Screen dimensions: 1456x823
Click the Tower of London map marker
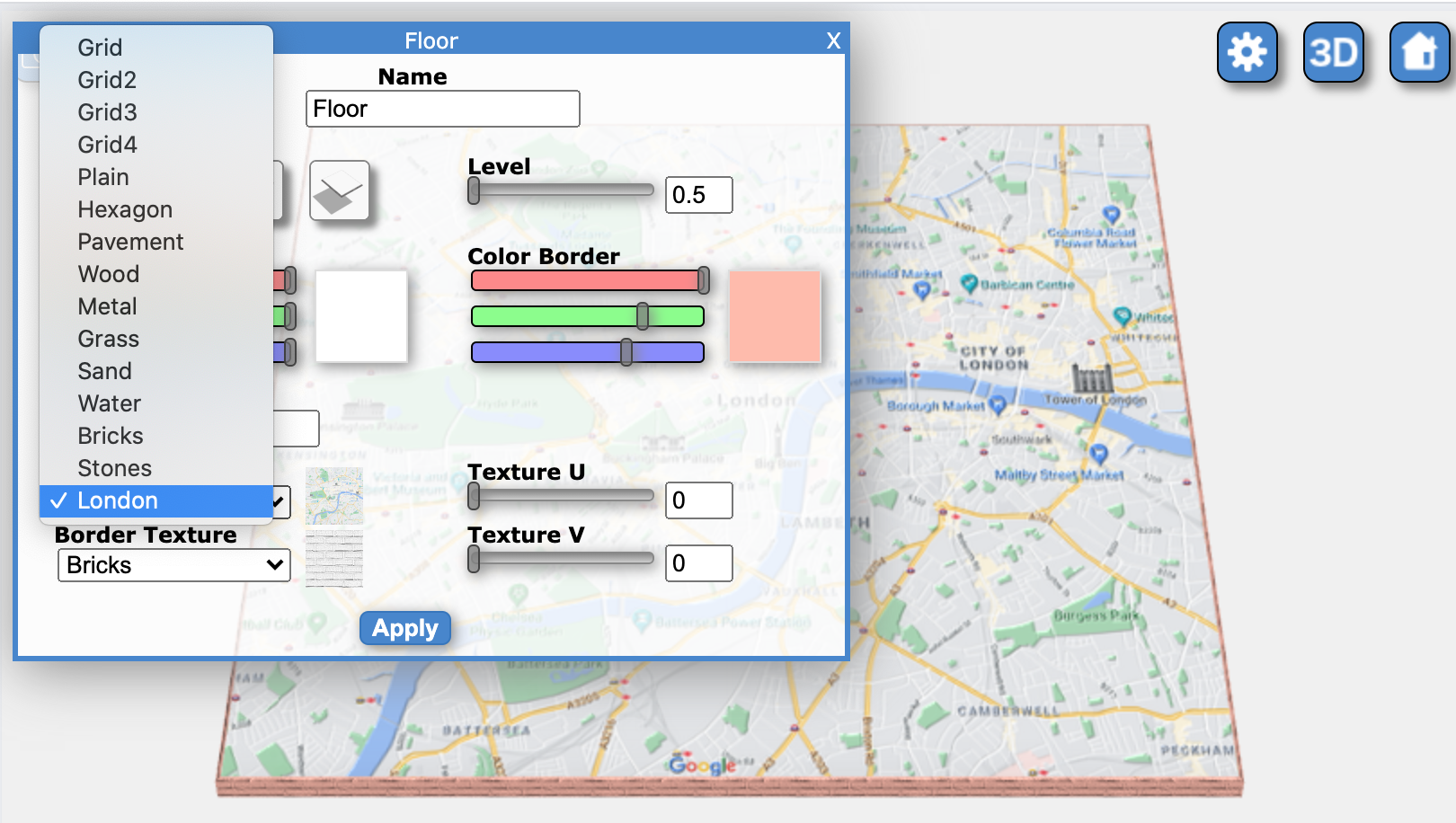pyautogui.click(x=1092, y=377)
